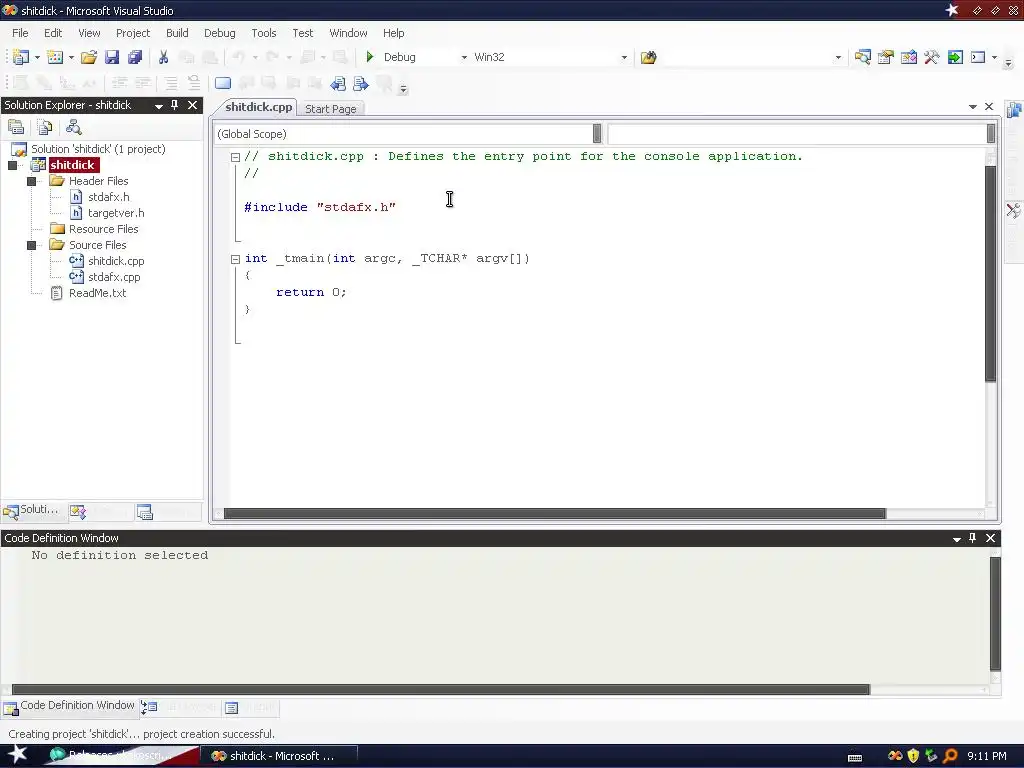
Task: Open Solution Explorer window position dropdown arrow
Action: pos(159,106)
